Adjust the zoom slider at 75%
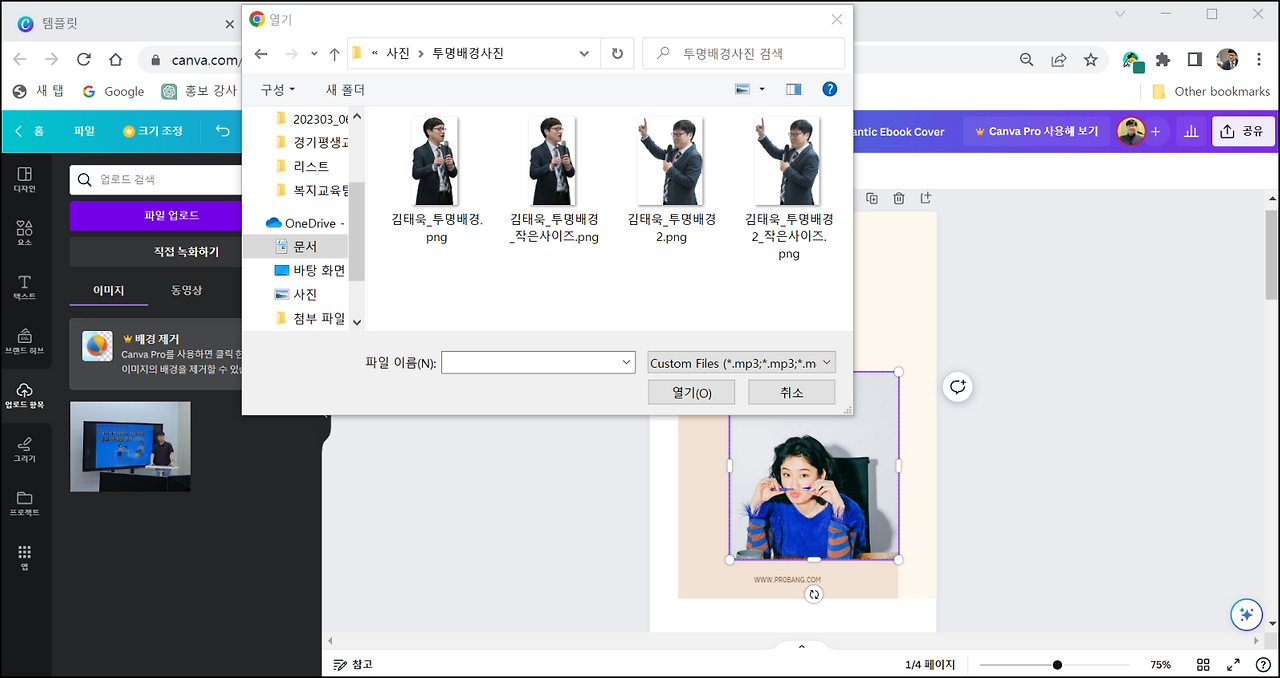Viewport: 1280px width, 678px height. pos(1056,664)
